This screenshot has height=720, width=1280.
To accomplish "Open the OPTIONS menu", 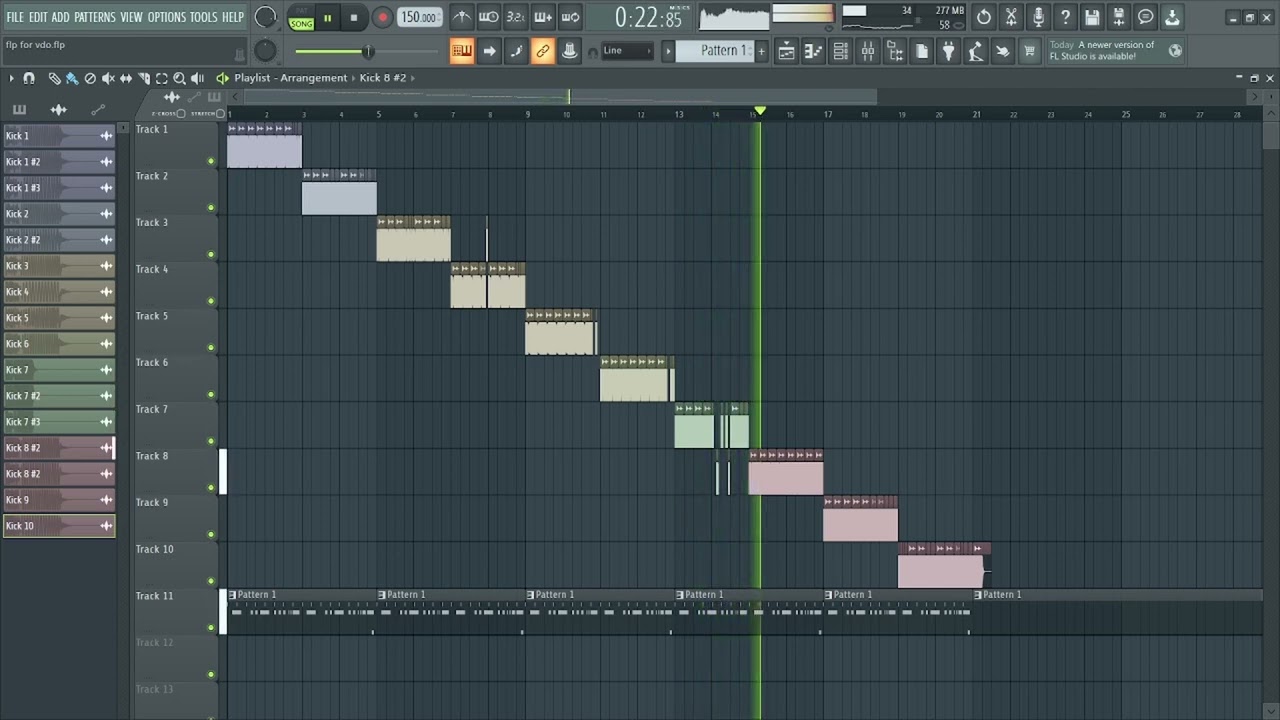I will 167,17.
